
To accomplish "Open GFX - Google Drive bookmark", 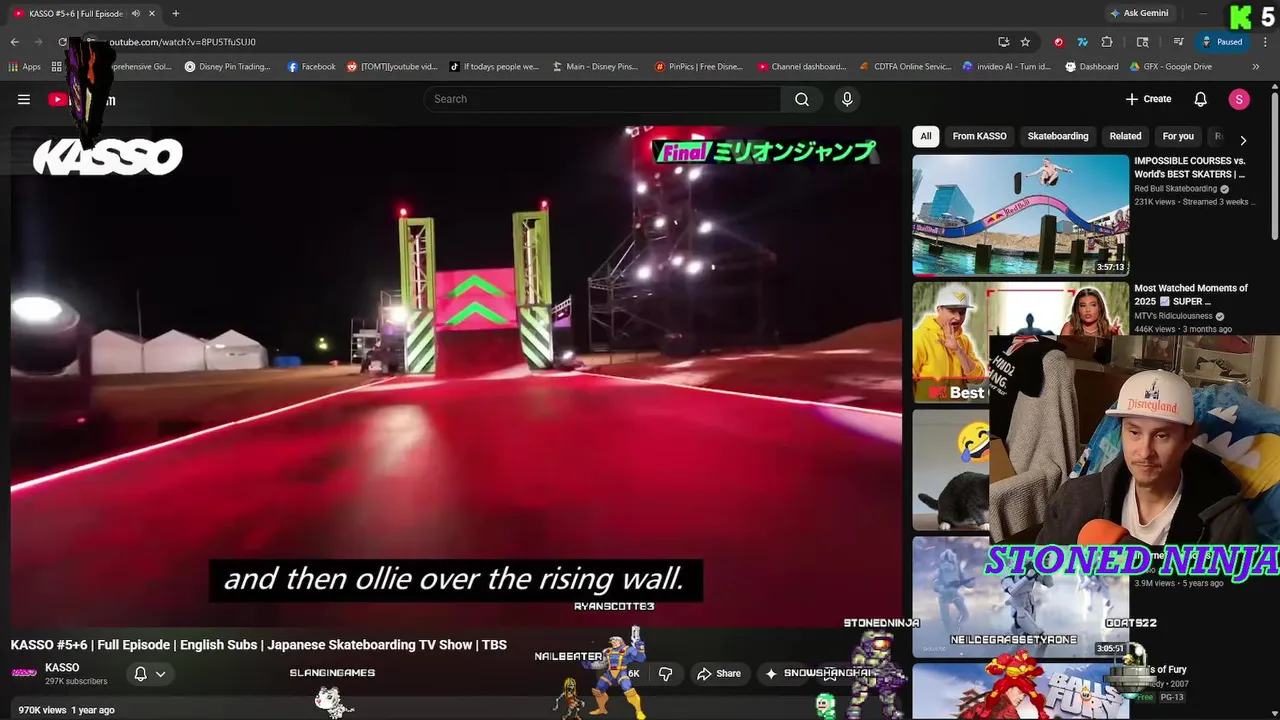I will point(1171,67).
